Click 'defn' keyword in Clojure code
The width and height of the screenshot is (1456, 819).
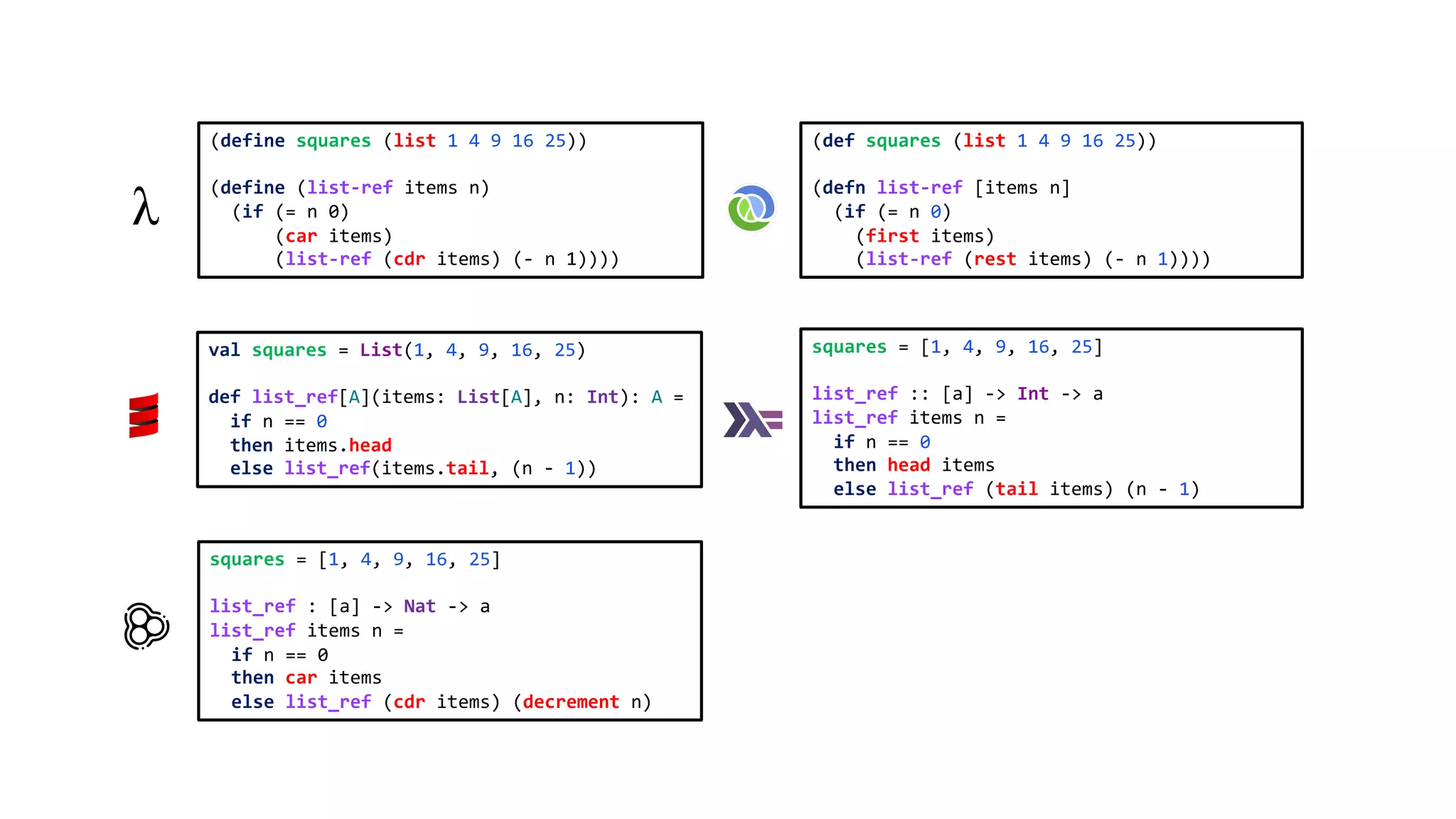coord(844,188)
